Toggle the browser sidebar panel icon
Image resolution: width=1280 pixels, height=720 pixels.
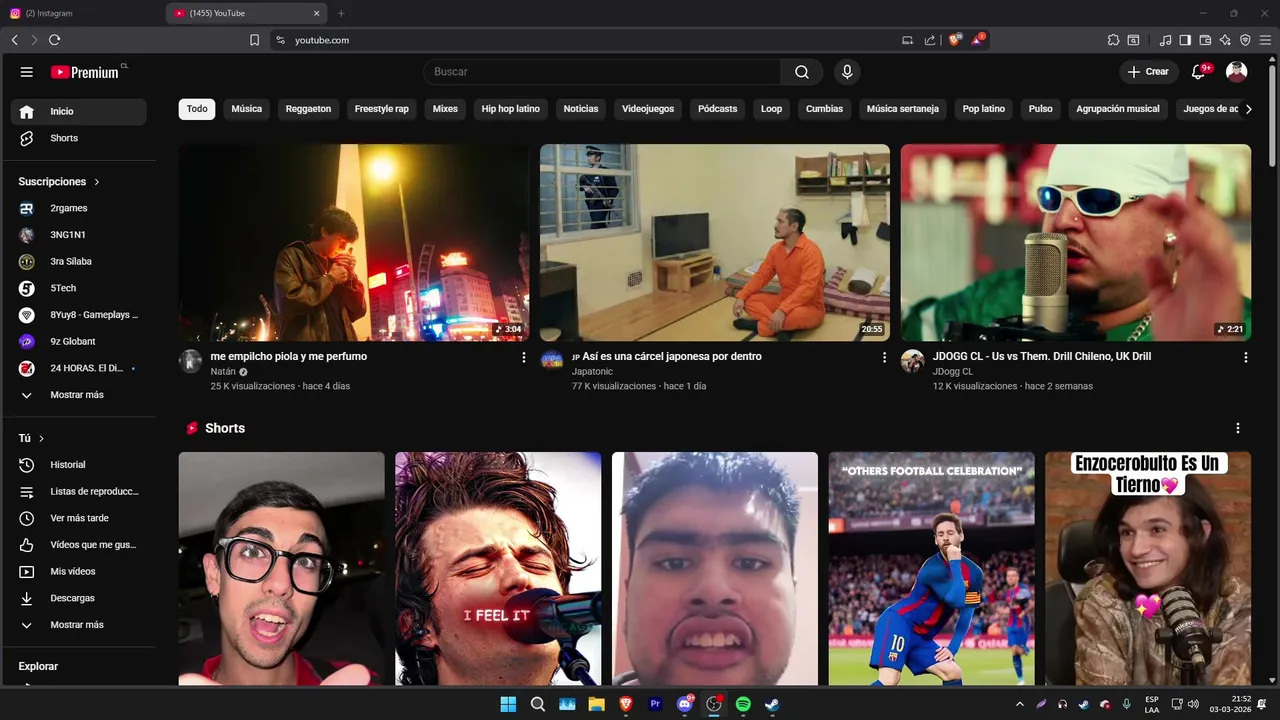pos(1185,40)
